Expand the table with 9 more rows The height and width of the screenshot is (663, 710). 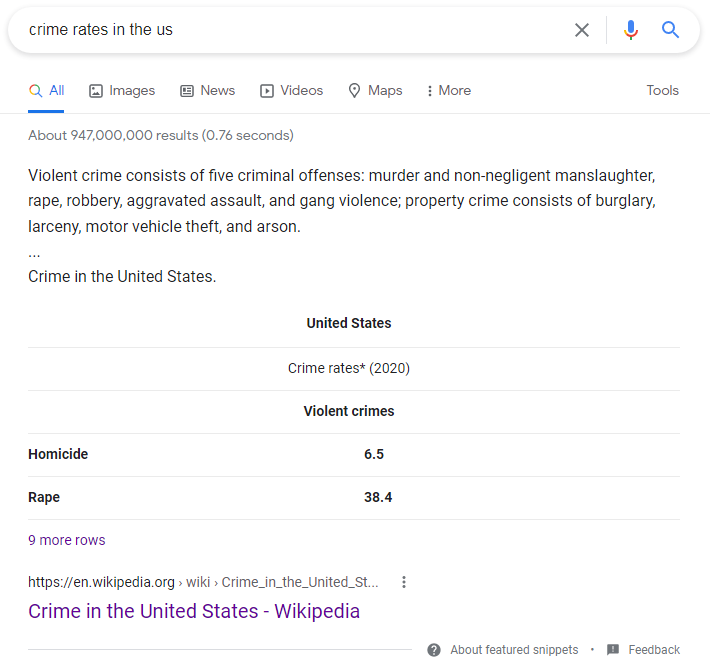67,540
